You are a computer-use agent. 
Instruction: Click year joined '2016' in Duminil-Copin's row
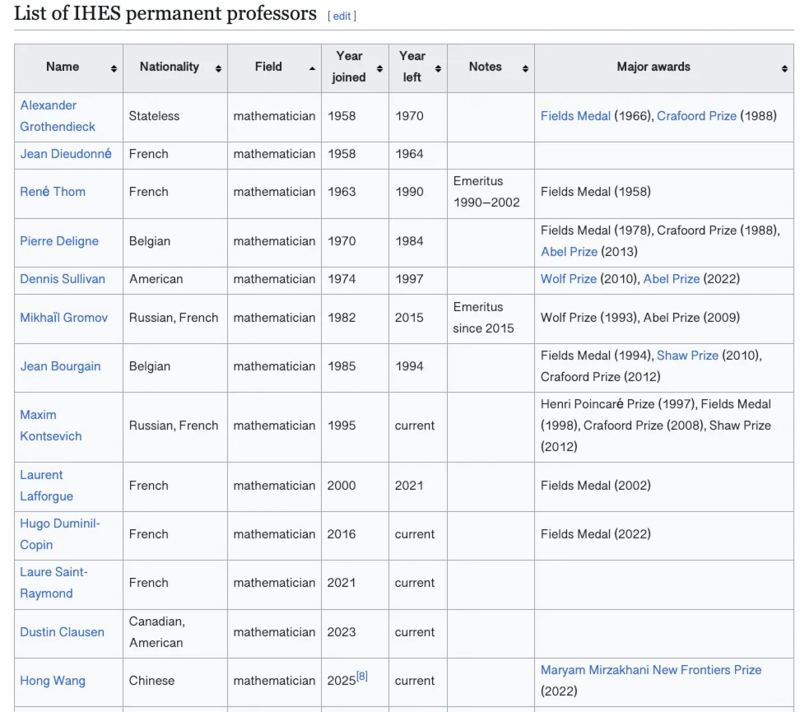(342, 534)
